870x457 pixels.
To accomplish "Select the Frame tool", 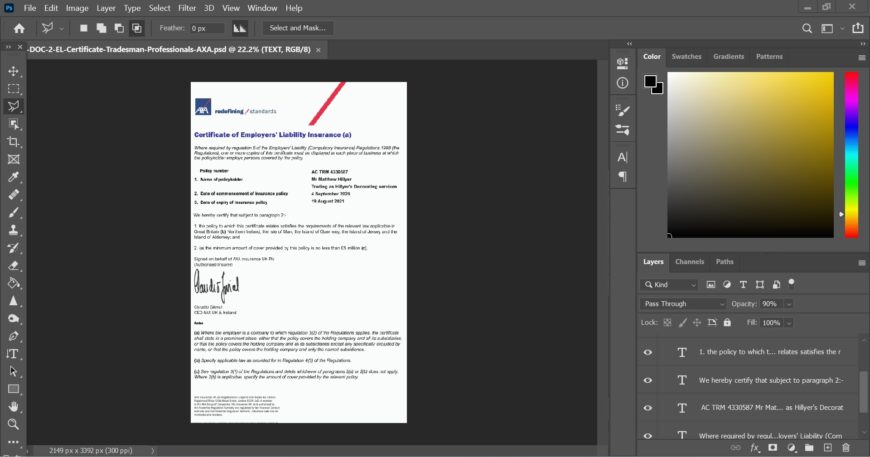I will click(13, 159).
